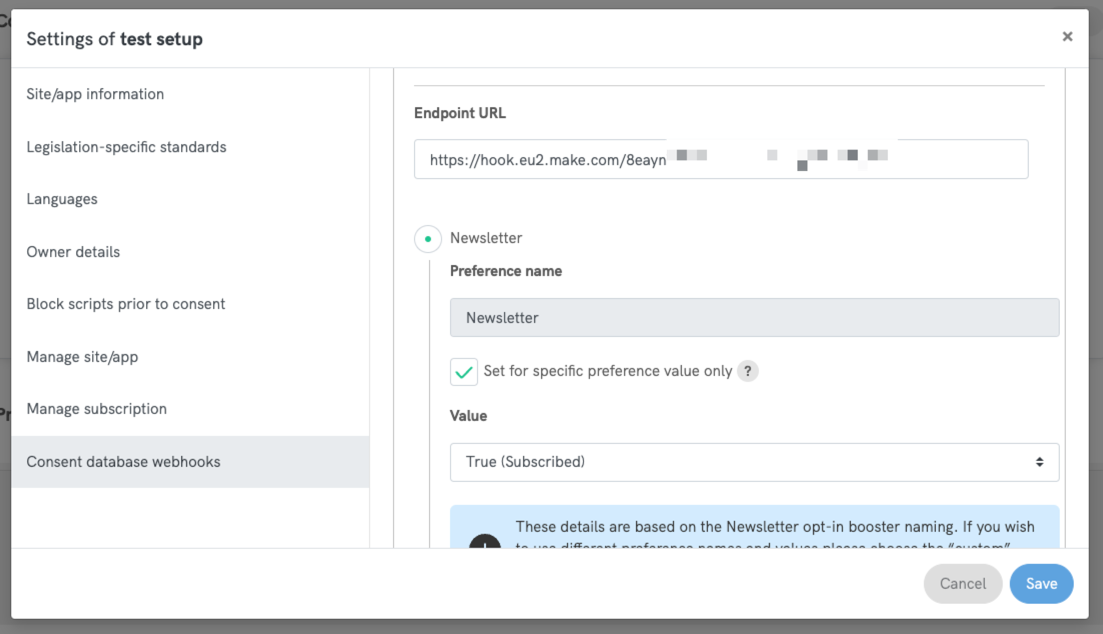Image resolution: width=1103 pixels, height=634 pixels.
Task: Go to Legislation-specific standards
Action: click(128, 146)
